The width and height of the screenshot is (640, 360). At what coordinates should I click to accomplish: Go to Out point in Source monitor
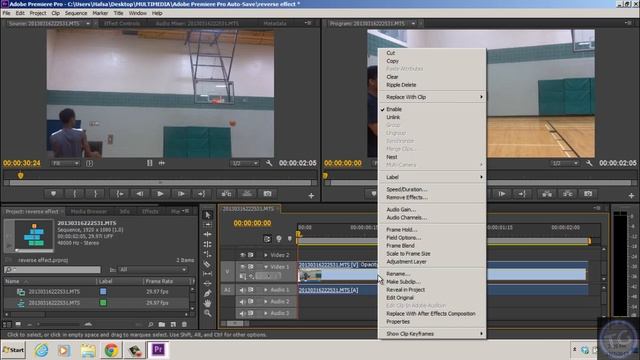click(201, 194)
